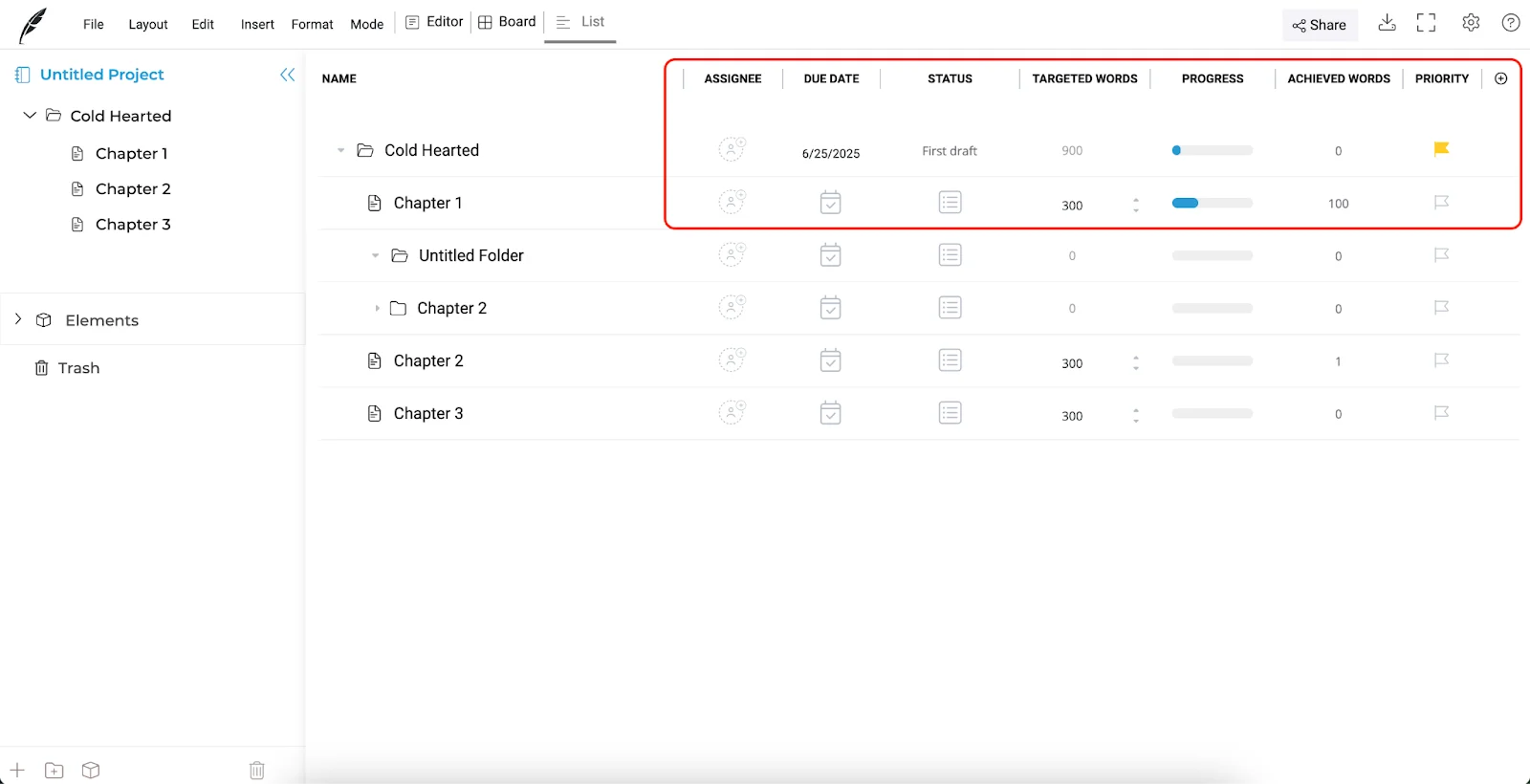Set due date for Untitled Folder

(831, 255)
